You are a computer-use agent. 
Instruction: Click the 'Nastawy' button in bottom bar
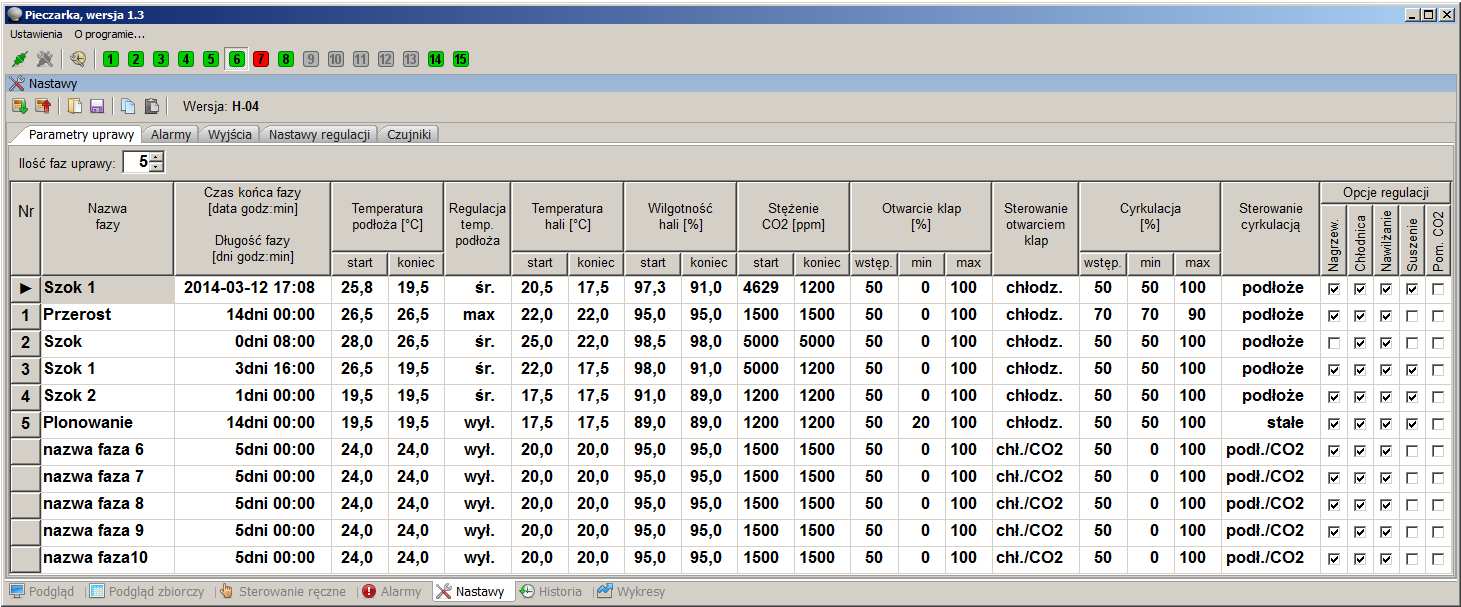(473, 591)
